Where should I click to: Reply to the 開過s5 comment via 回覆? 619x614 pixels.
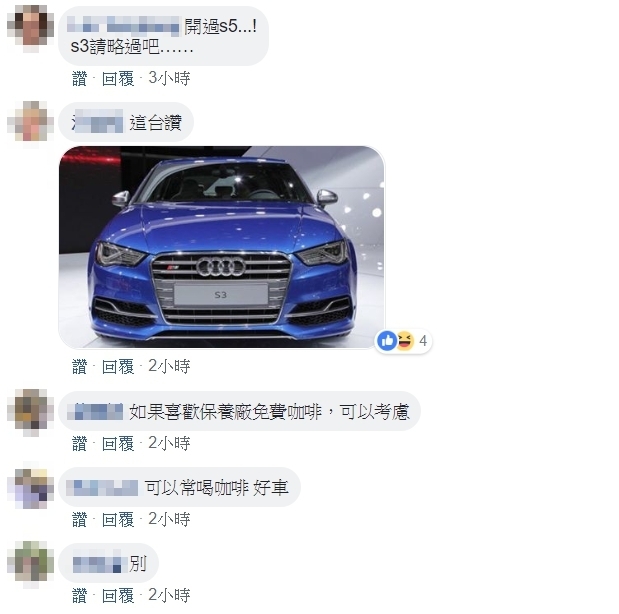pyautogui.click(x=118, y=79)
